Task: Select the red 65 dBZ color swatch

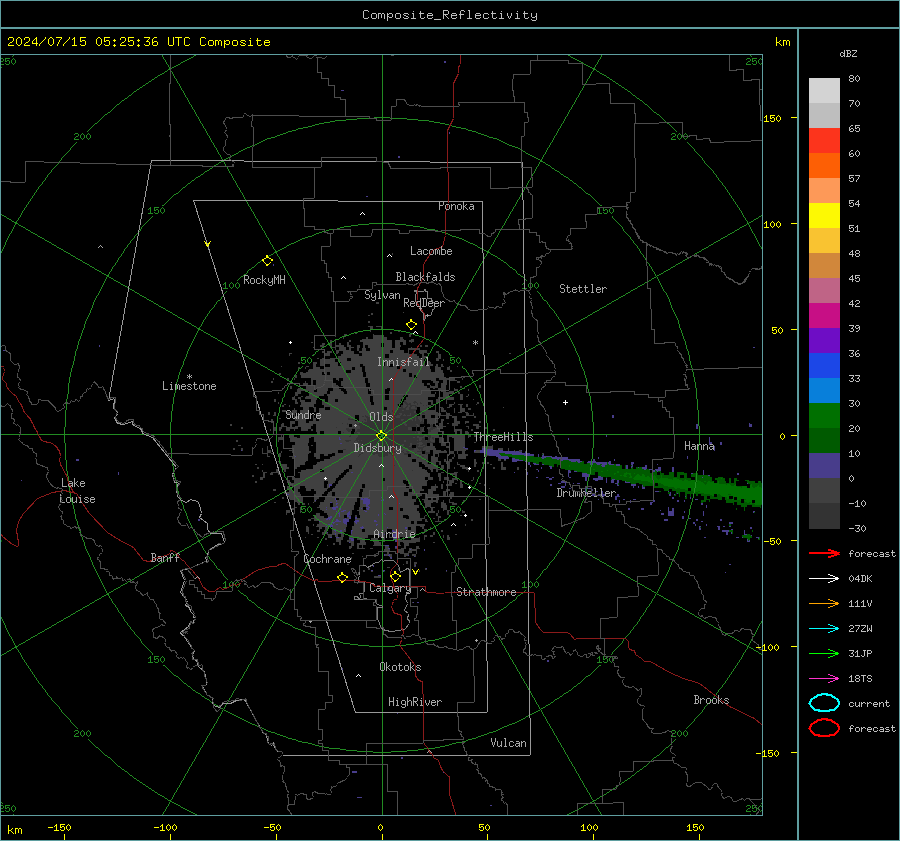Action: pos(824,140)
